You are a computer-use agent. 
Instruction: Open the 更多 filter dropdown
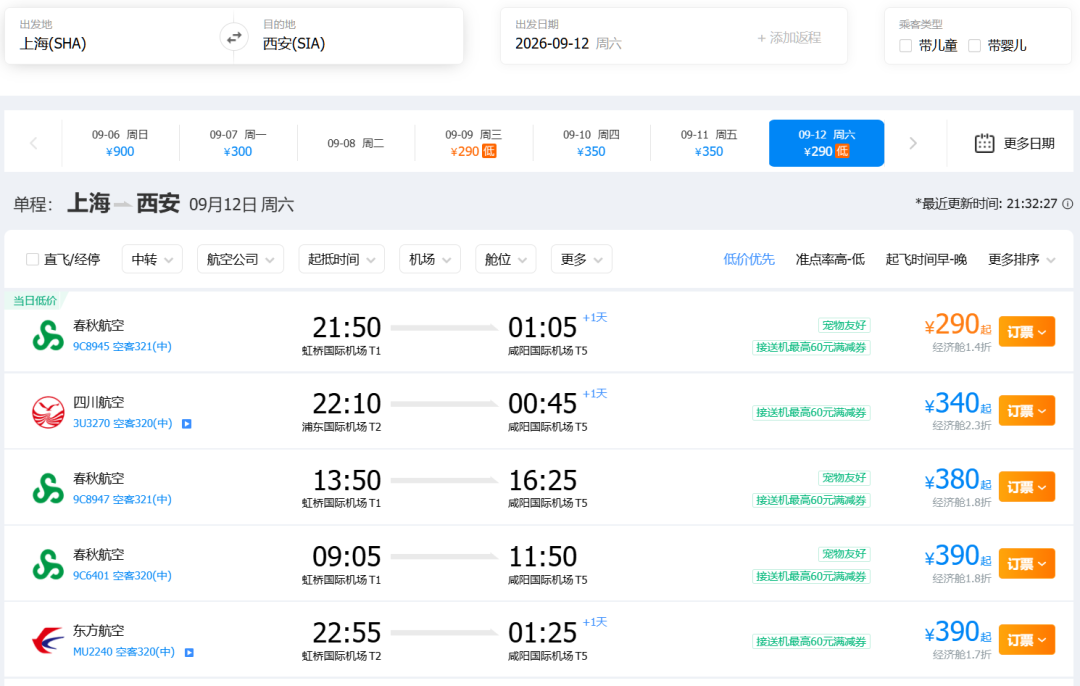tap(581, 260)
